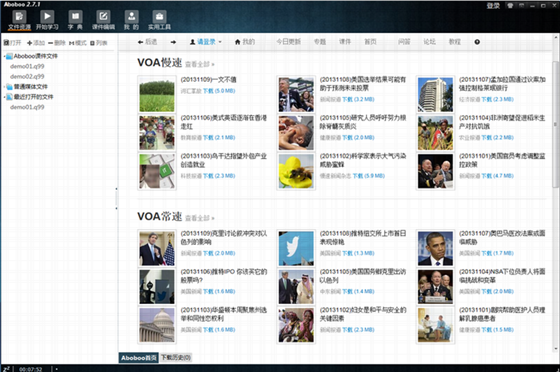Select demo01.q99 under 最近打开的文件
Screen dimensions: 560x372
[27, 107]
